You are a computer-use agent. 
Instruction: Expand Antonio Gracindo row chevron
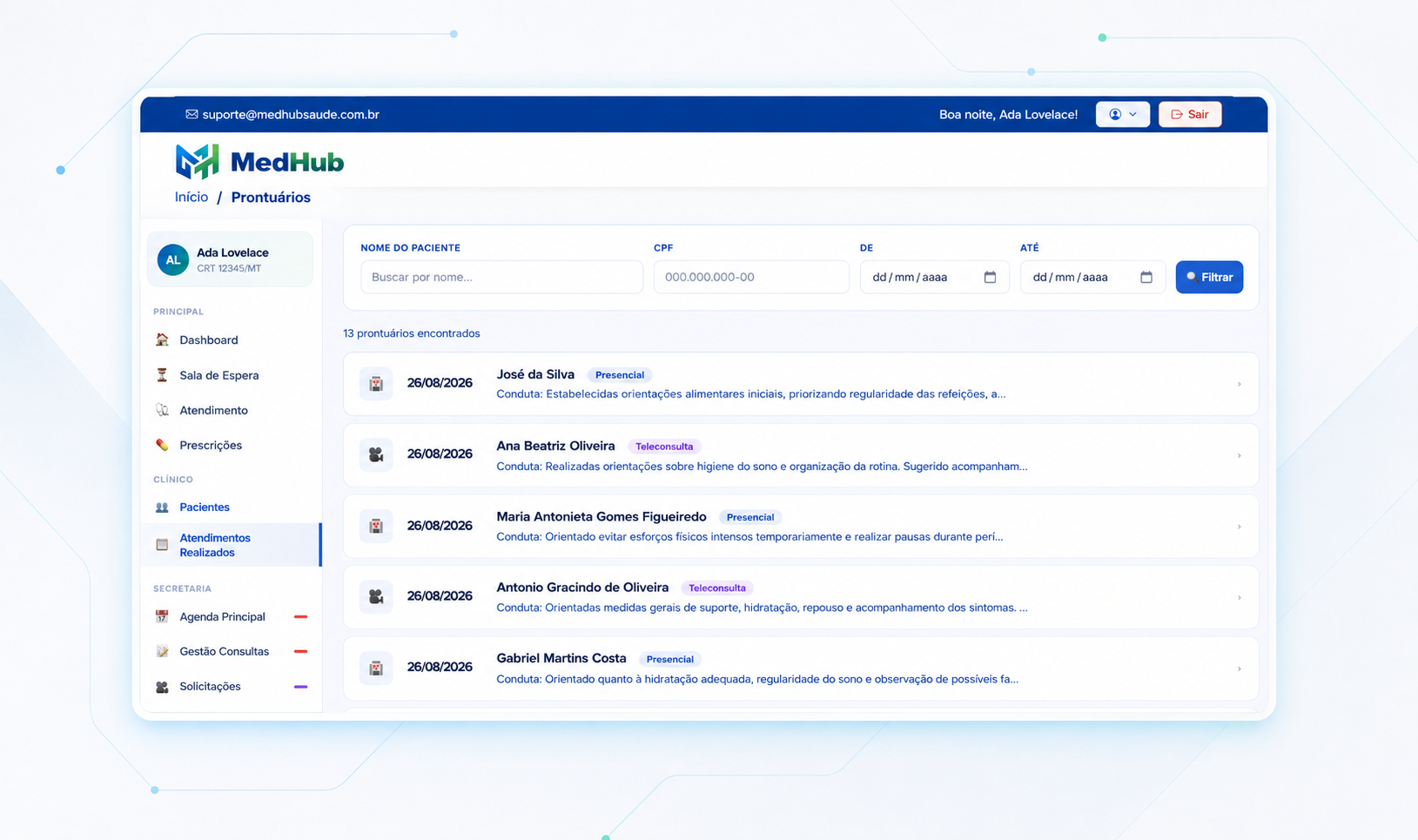(1239, 597)
